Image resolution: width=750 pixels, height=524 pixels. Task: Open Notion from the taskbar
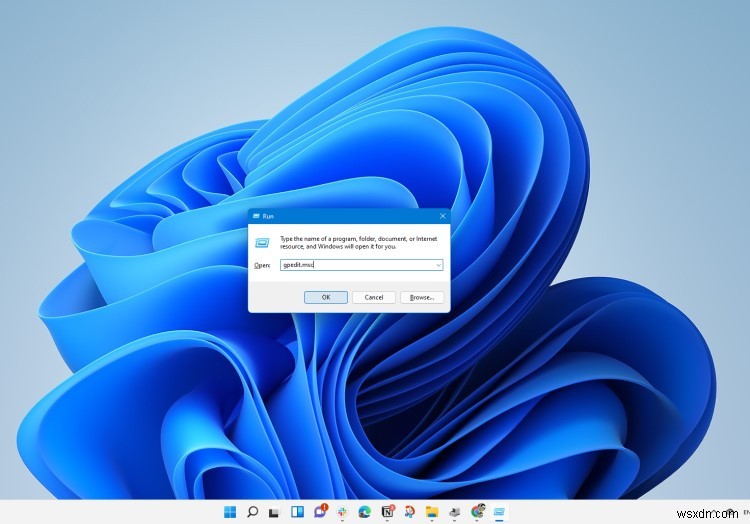387,512
